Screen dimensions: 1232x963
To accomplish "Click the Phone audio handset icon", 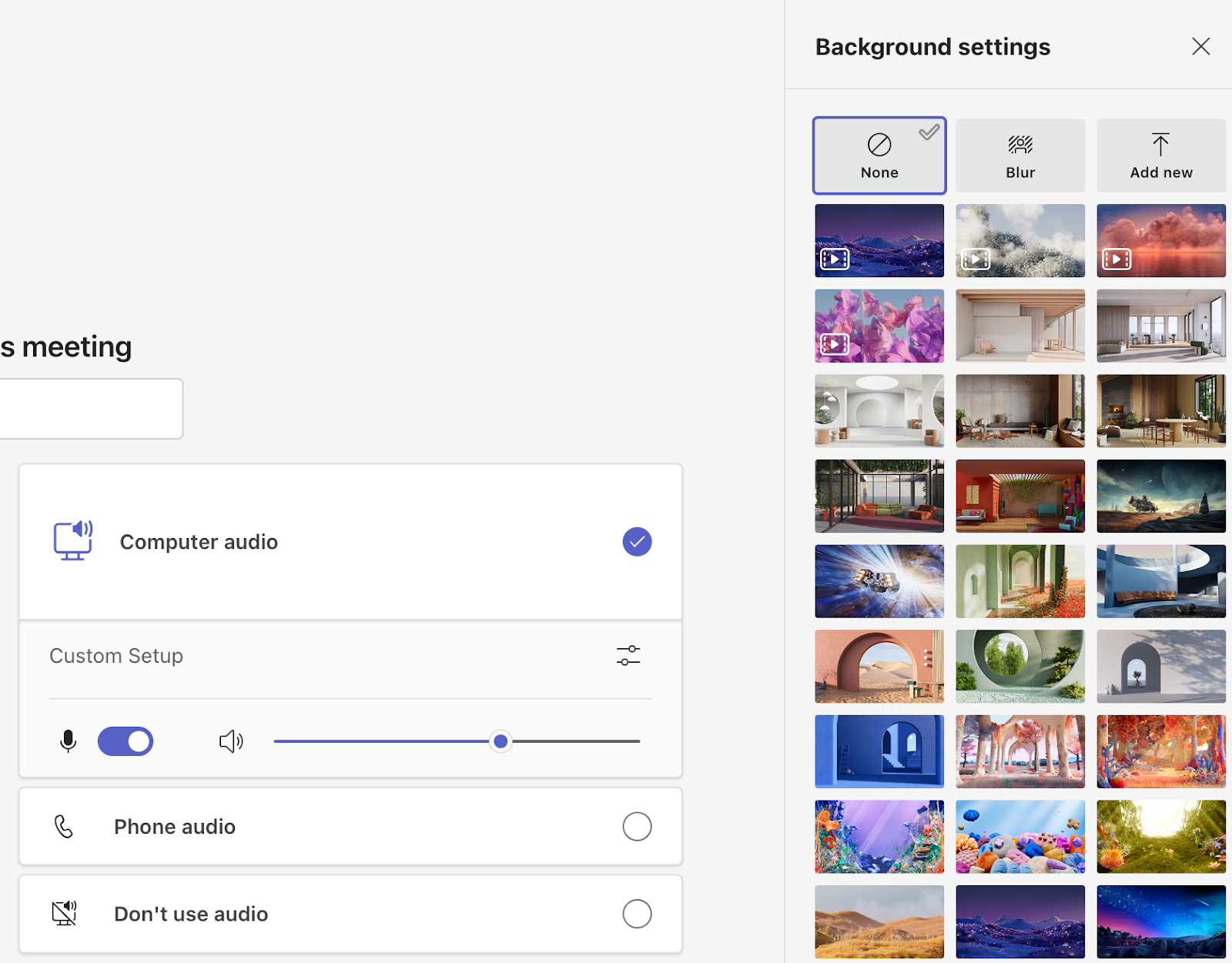I will (x=63, y=826).
